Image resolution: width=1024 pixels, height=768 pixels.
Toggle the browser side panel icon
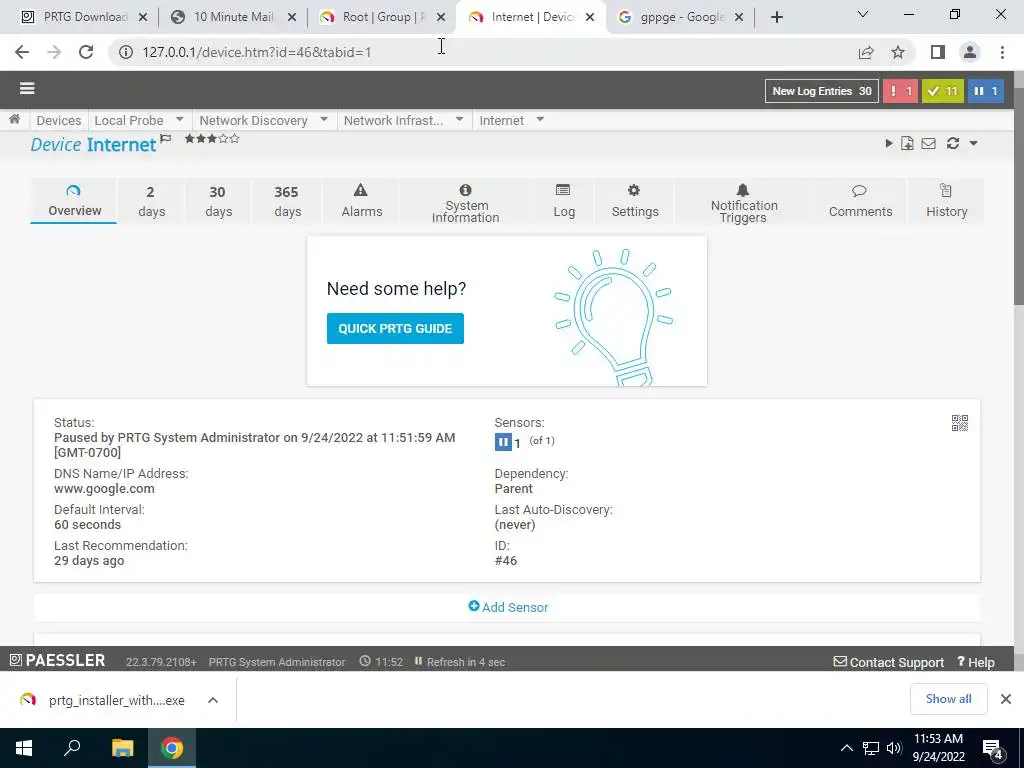(x=938, y=52)
